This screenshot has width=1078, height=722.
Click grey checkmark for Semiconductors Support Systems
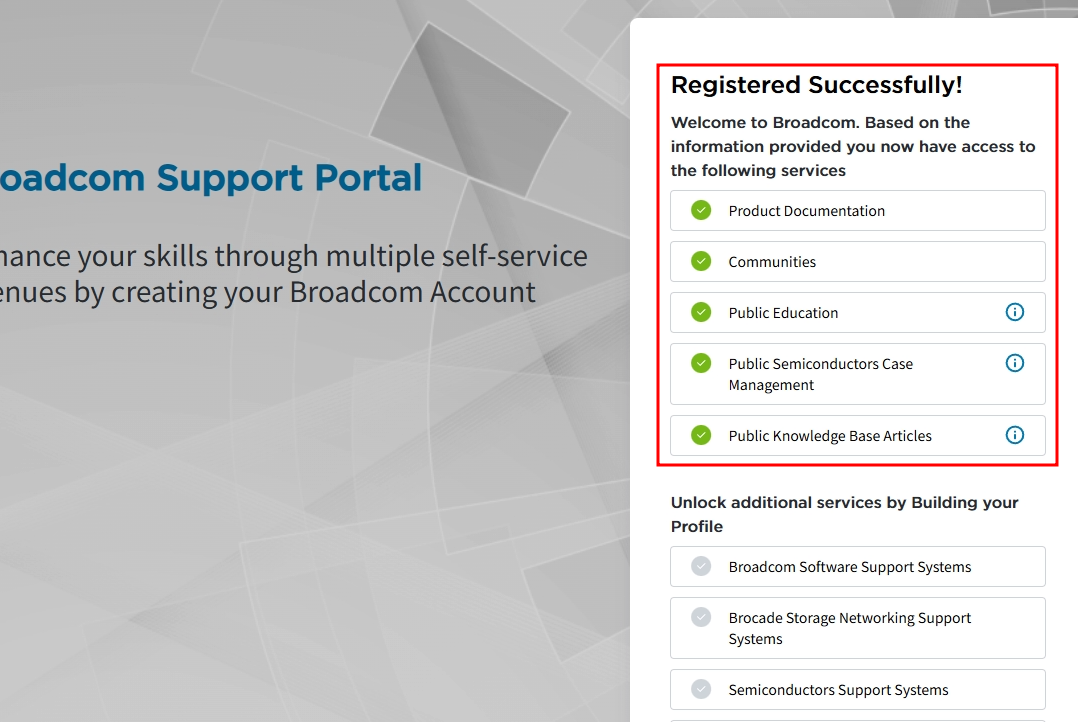click(701, 689)
